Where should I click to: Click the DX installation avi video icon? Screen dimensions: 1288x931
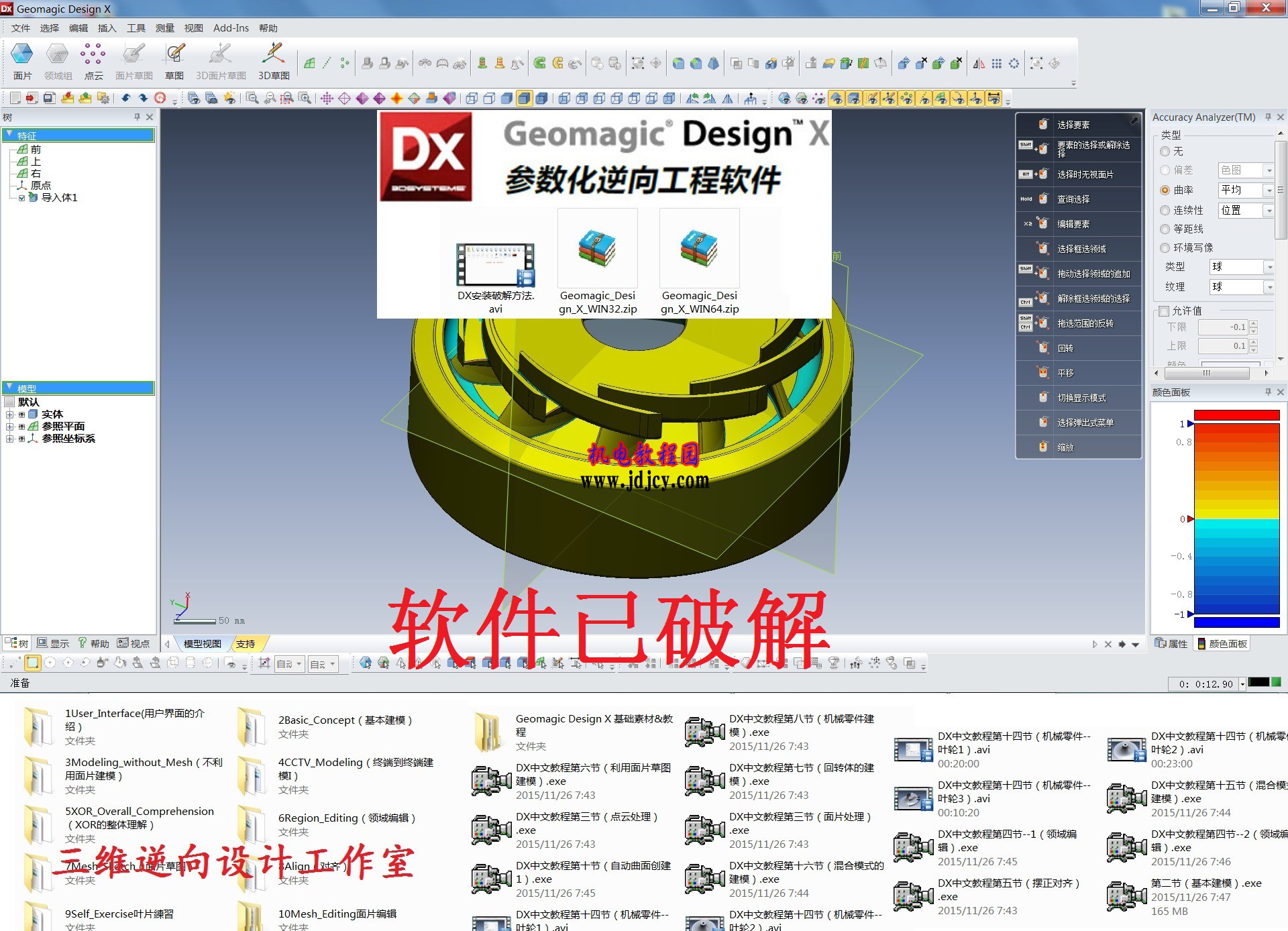495,265
